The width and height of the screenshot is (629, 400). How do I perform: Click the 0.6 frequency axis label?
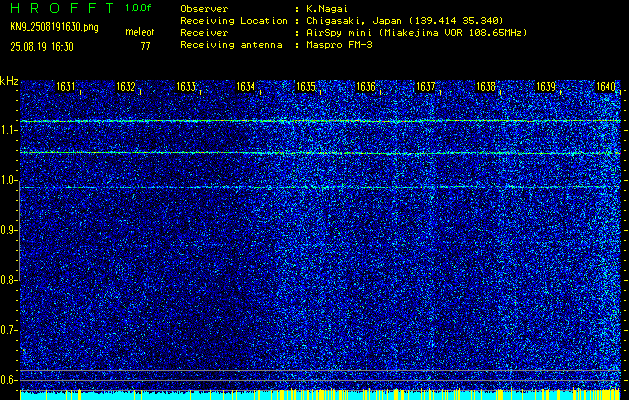8,380
